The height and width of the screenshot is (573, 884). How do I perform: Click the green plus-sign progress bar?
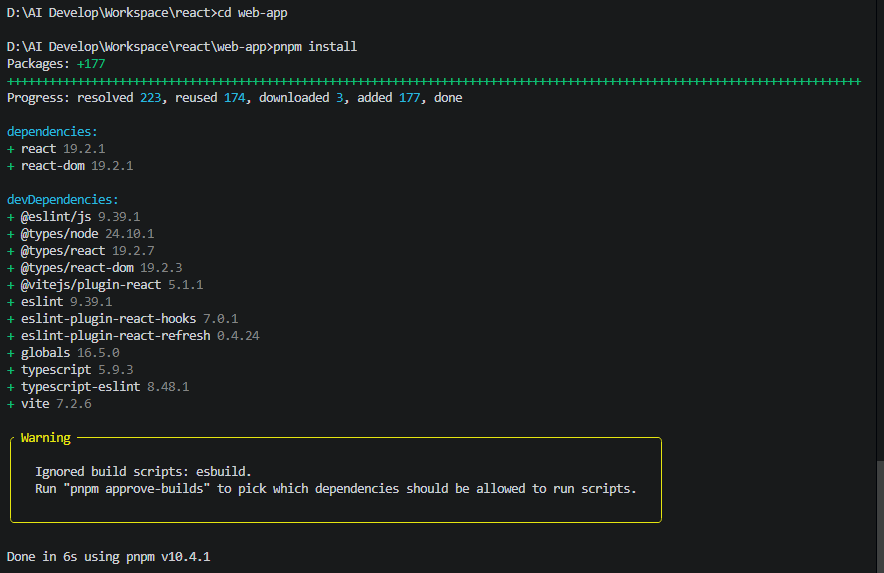[434, 81]
